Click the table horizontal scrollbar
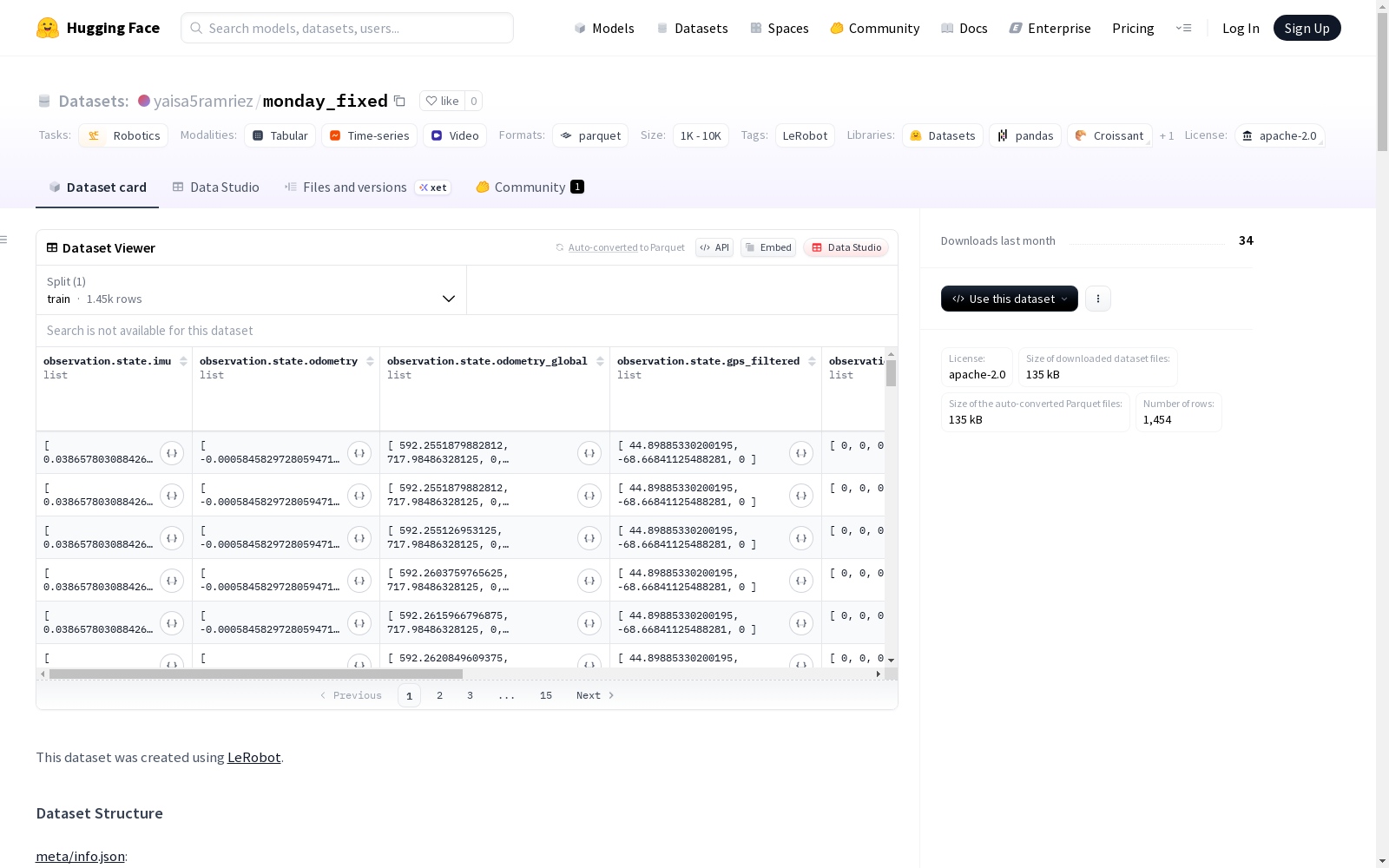1389x868 pixels. click(256, 674)
